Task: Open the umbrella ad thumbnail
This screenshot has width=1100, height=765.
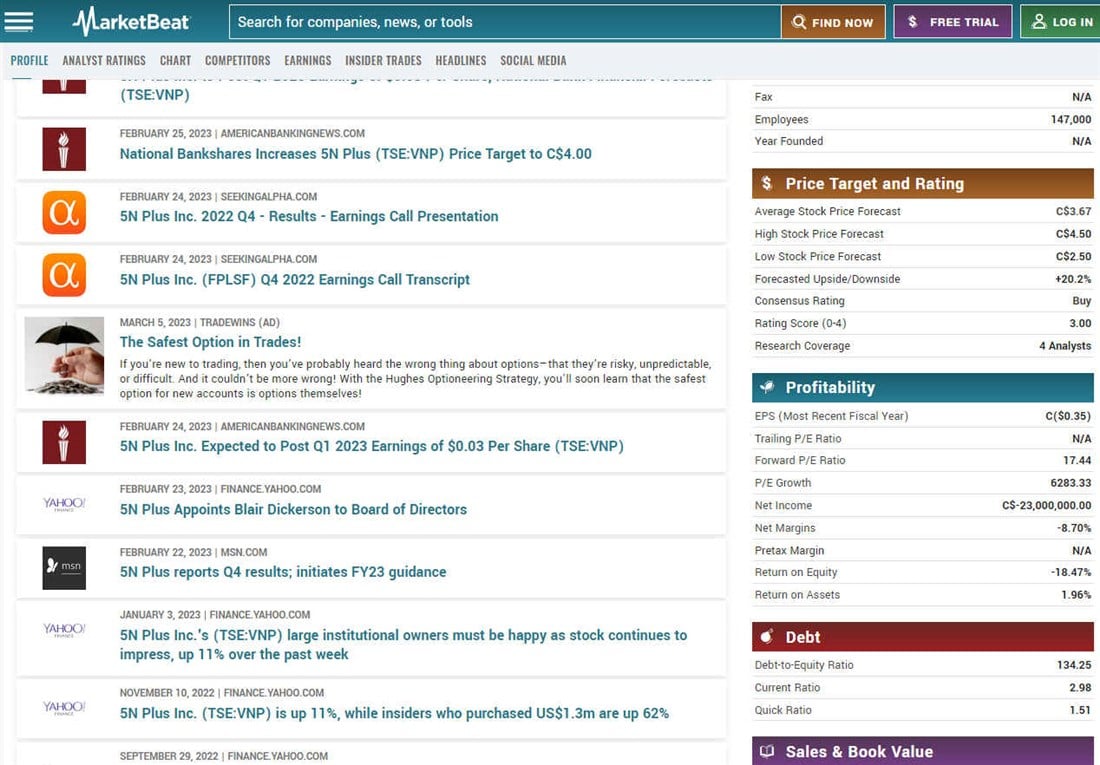Action: [x=64, y=355]
